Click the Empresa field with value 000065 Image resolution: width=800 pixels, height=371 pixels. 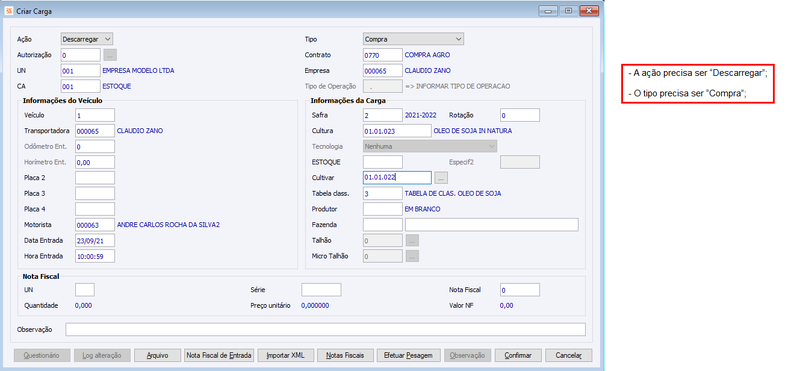(383, 70)
